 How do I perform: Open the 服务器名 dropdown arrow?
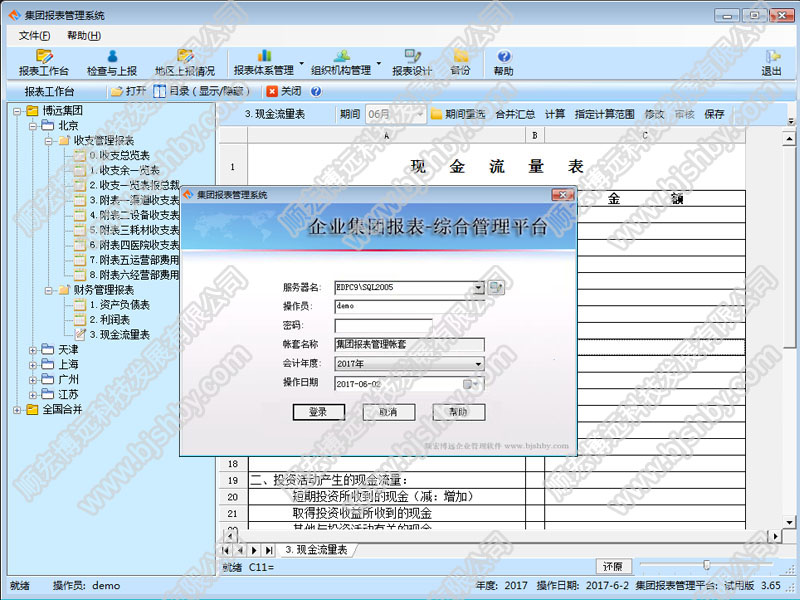point(478,288)
